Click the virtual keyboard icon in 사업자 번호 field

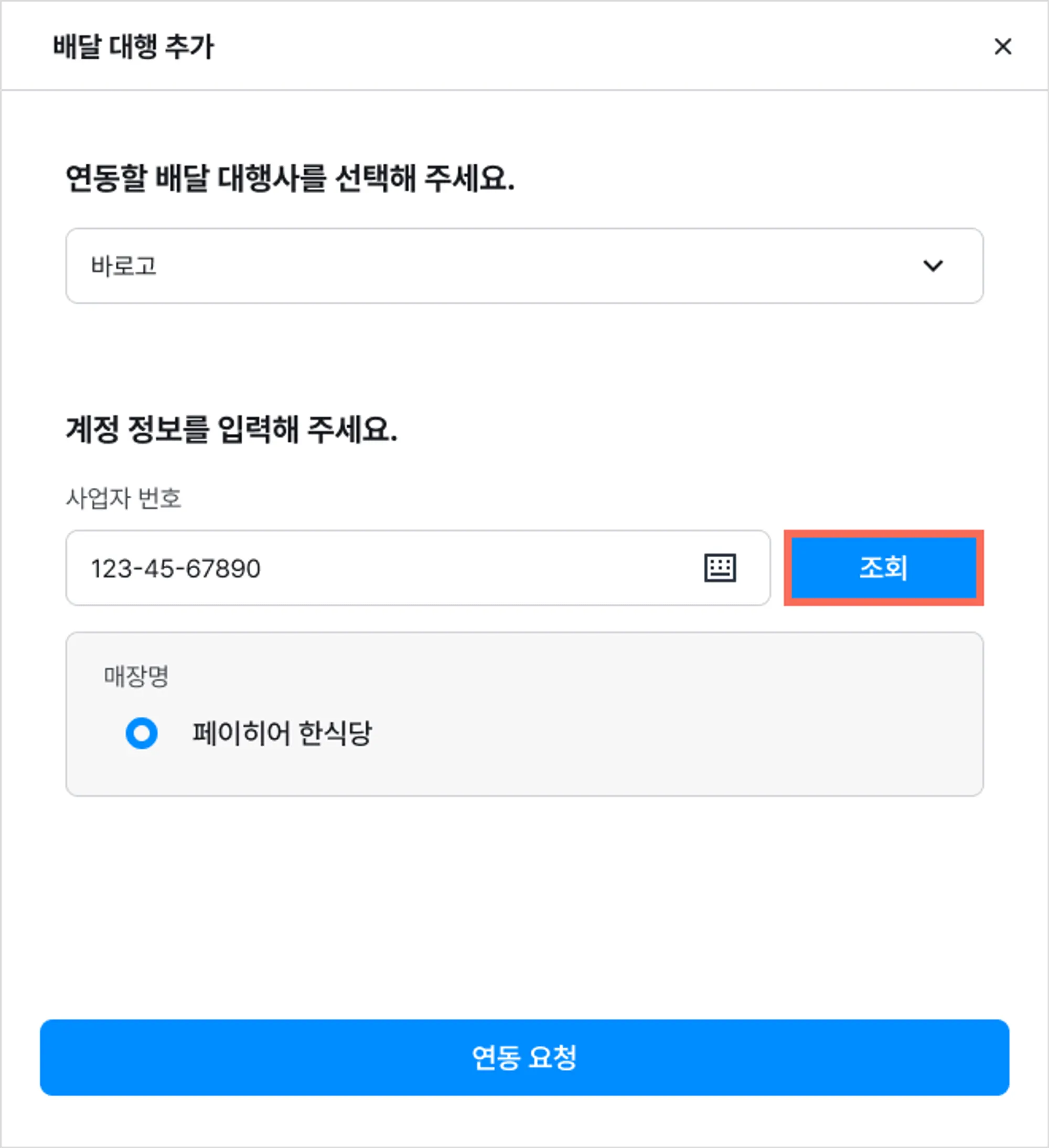coord(720,568)
